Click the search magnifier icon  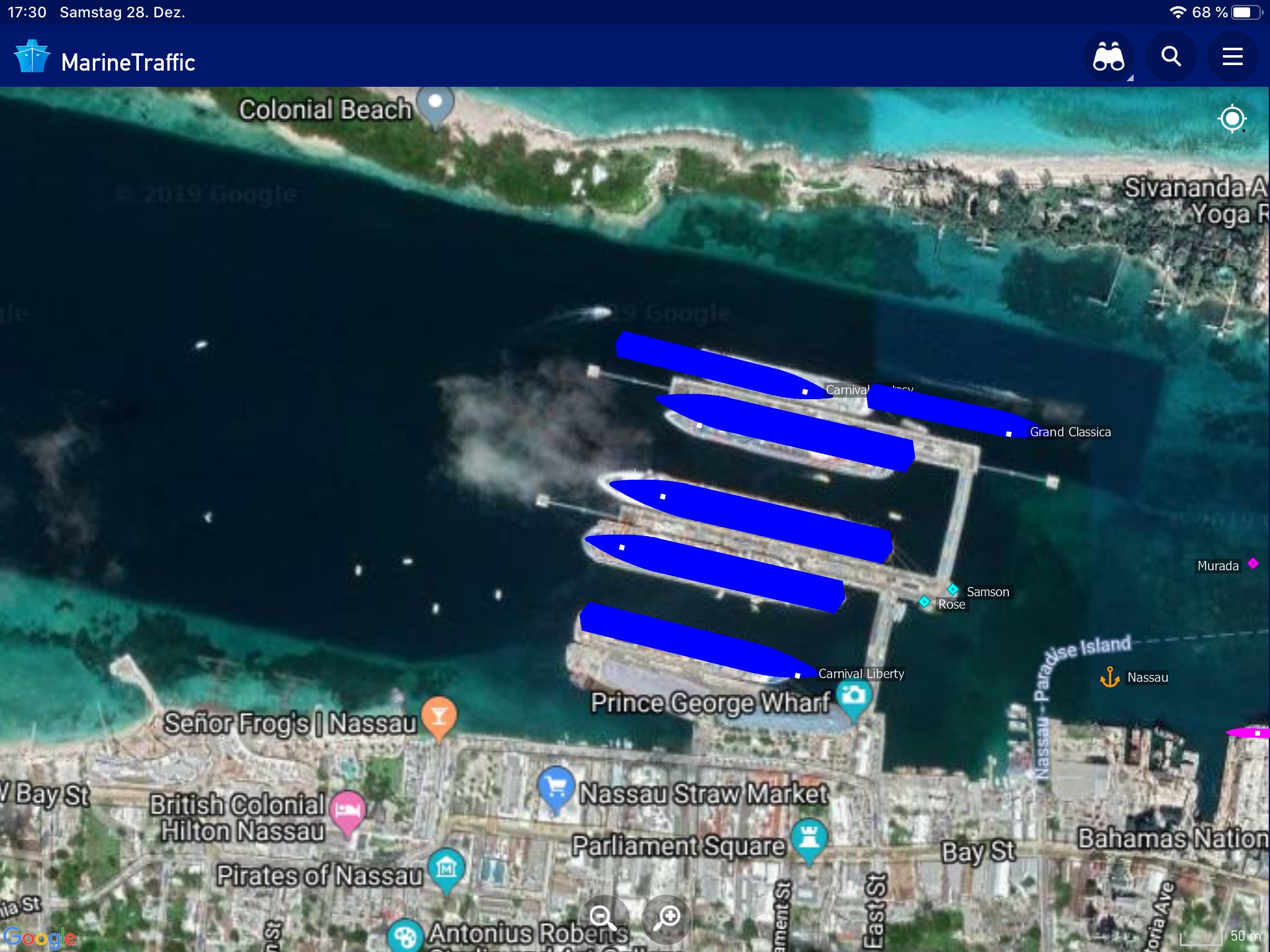[1171, 57]
